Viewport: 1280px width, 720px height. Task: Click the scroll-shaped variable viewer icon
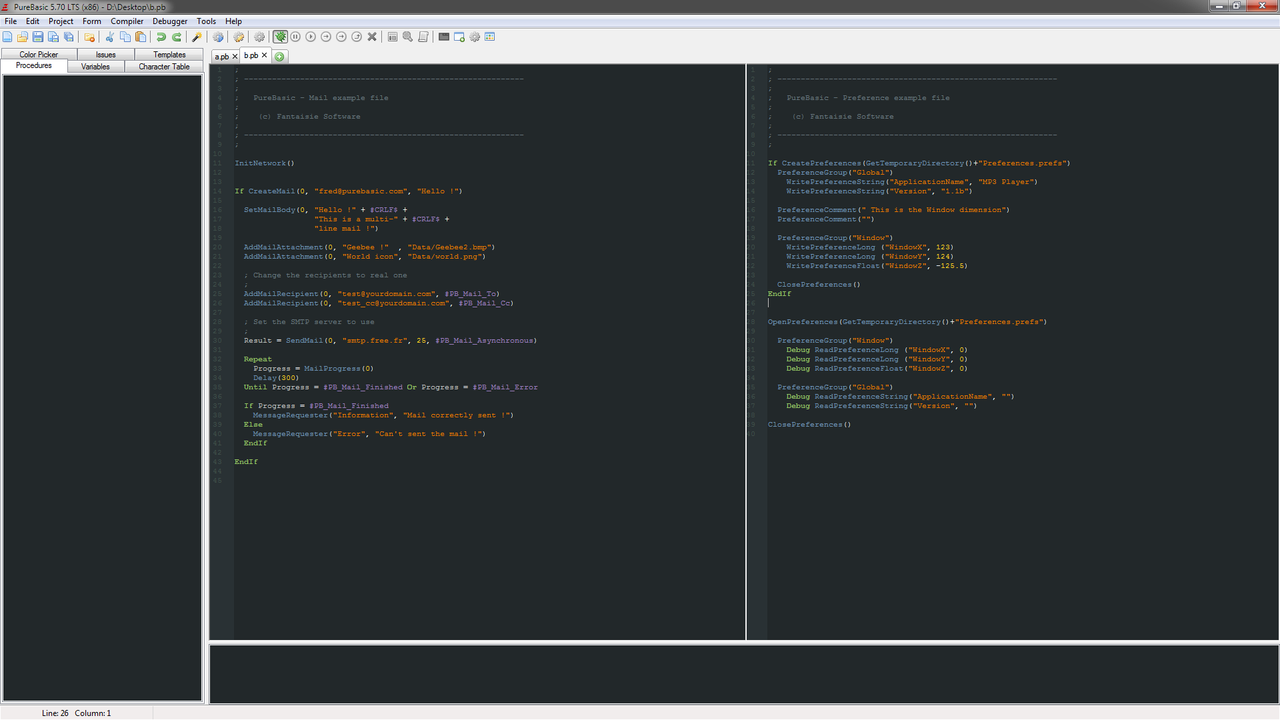click(x=423, y=37)
